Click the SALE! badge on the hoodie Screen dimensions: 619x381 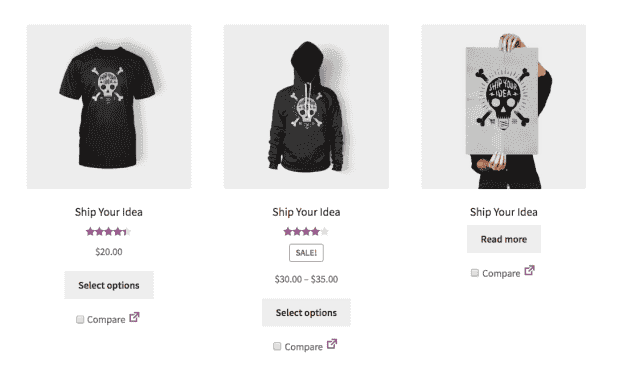(306, 253)
